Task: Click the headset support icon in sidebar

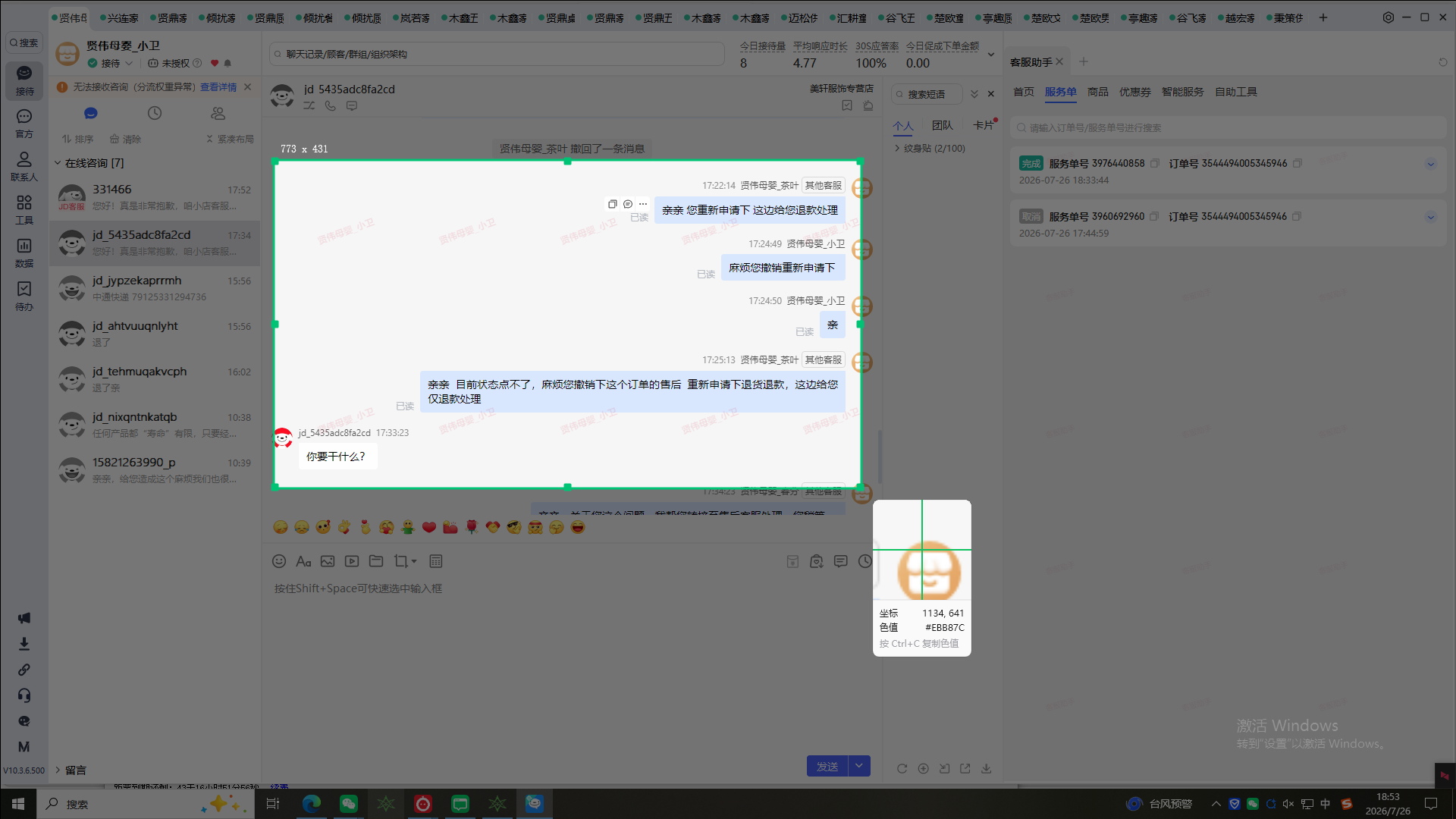Action: tap(24, 695)
